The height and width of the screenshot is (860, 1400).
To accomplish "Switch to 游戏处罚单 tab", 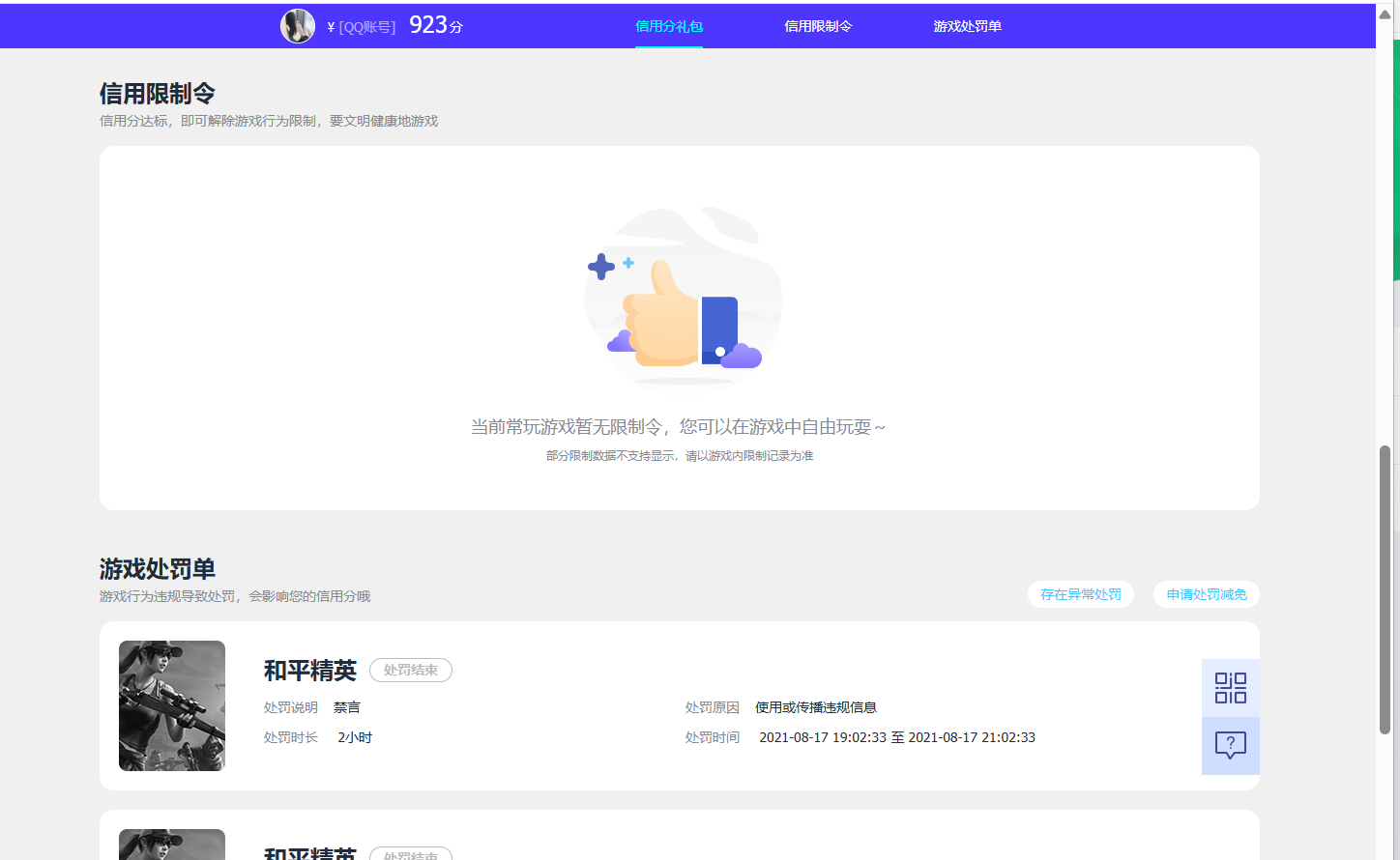I will tap(967, 26).
